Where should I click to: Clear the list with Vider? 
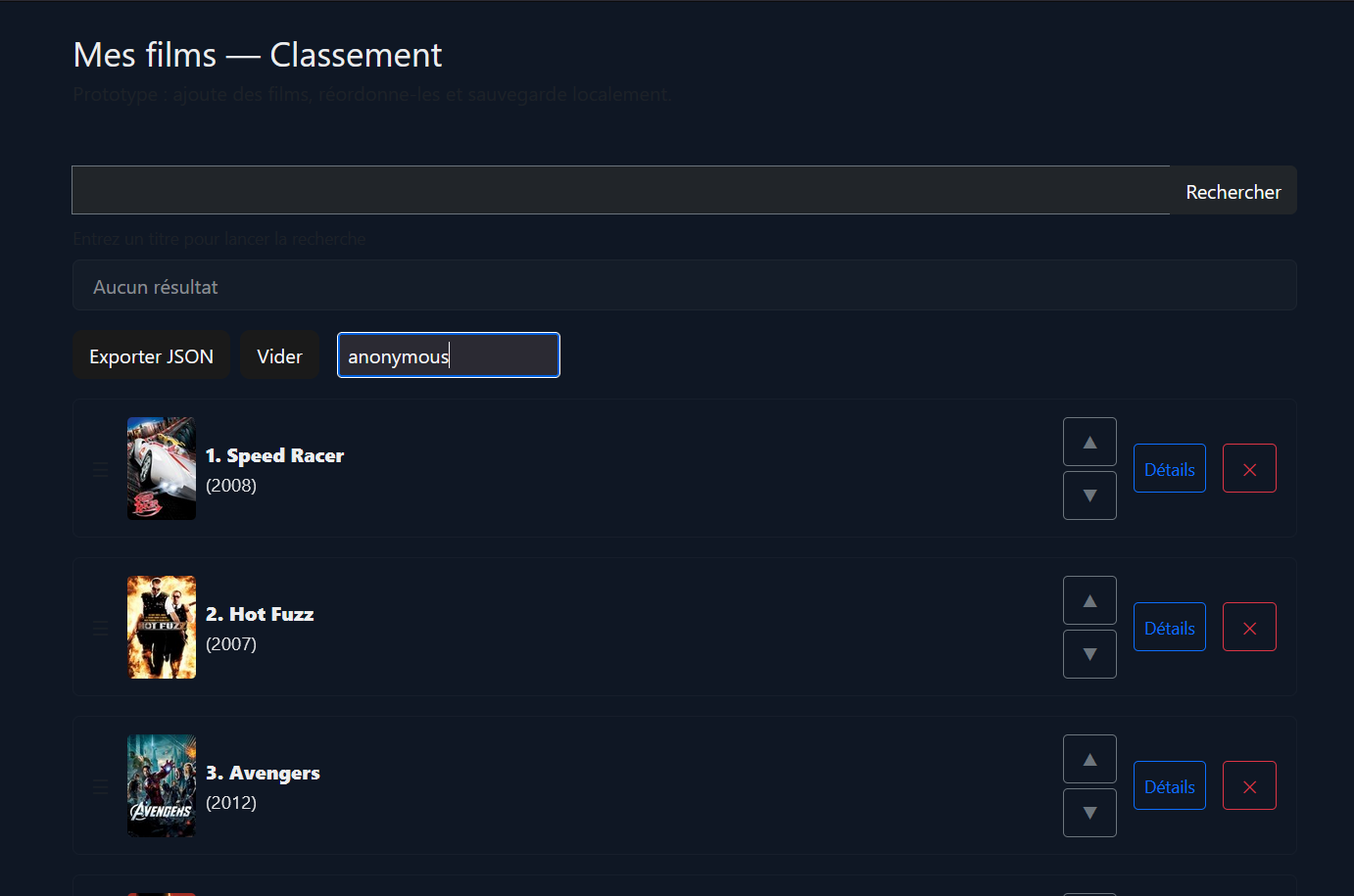pos(279,355)
